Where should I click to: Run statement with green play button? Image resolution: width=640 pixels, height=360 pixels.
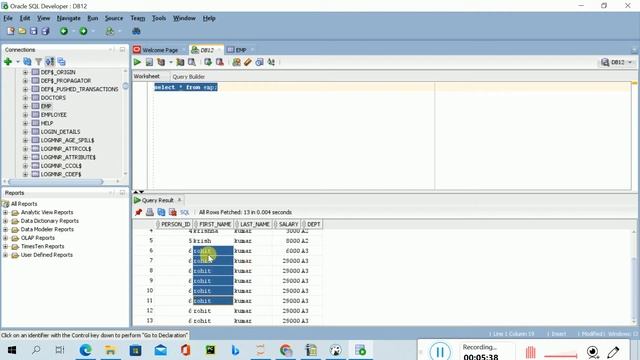tap(137, 62)
